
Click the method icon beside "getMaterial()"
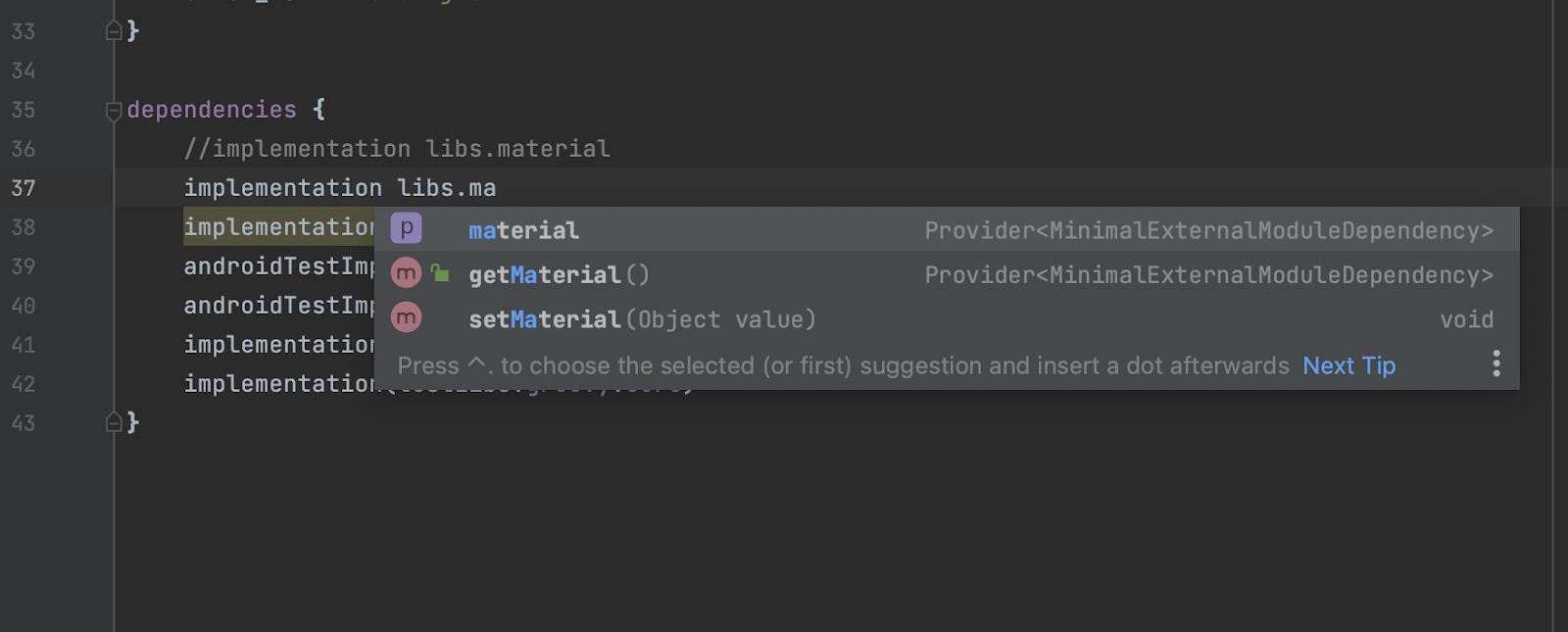tap(406, 272)
